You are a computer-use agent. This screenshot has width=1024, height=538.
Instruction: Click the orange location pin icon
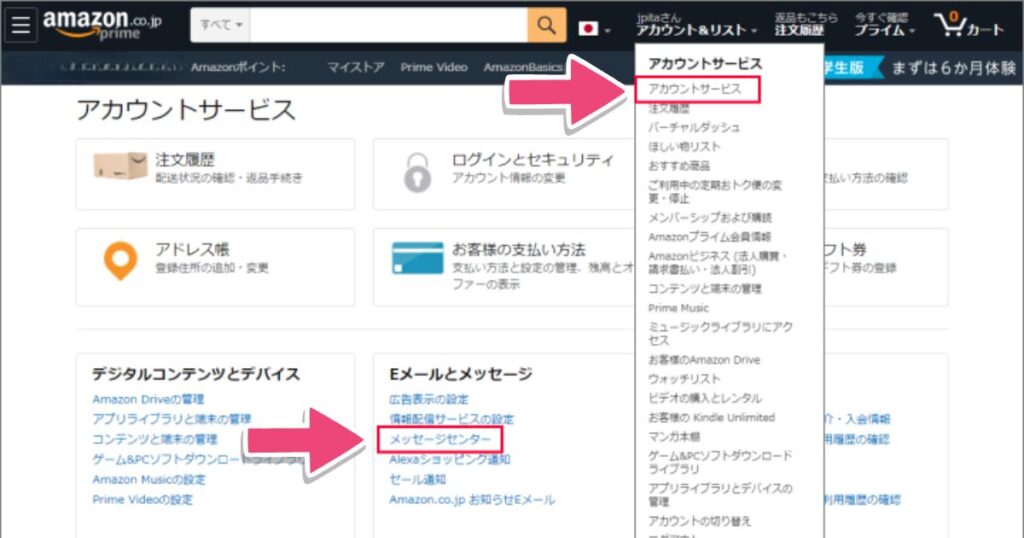120,261
